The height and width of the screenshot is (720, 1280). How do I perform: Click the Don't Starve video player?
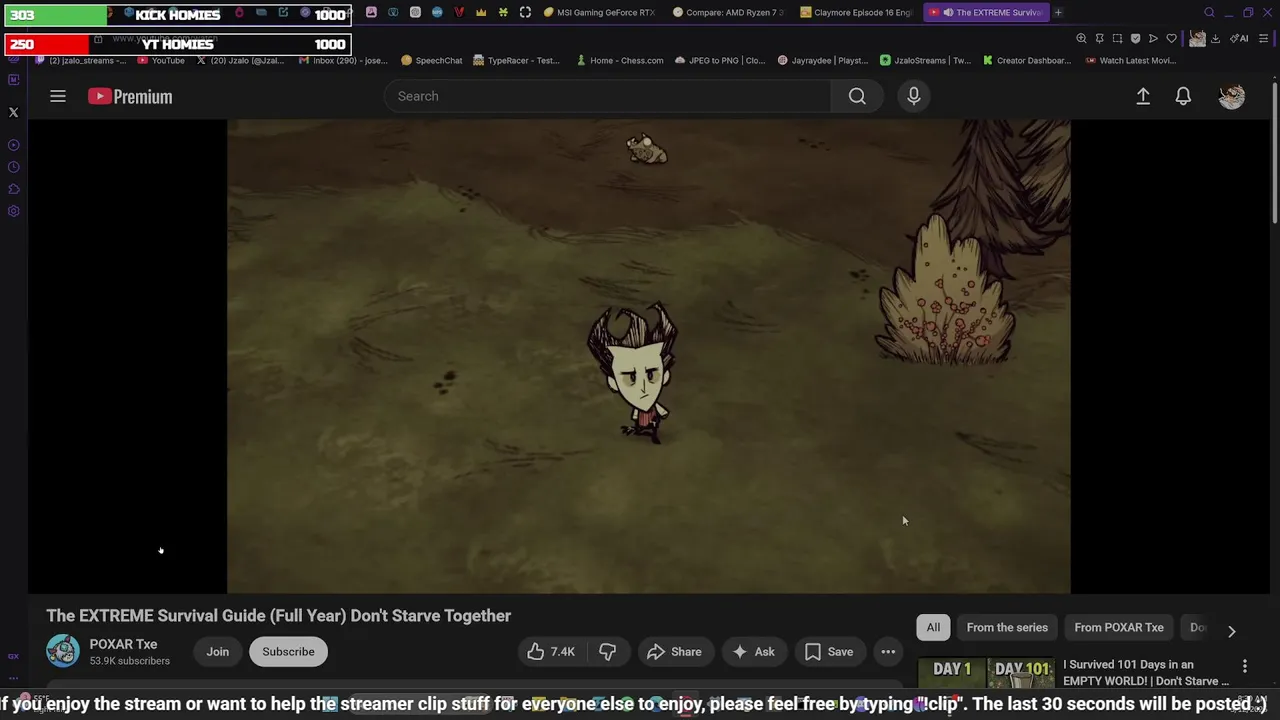pos(648,357)
